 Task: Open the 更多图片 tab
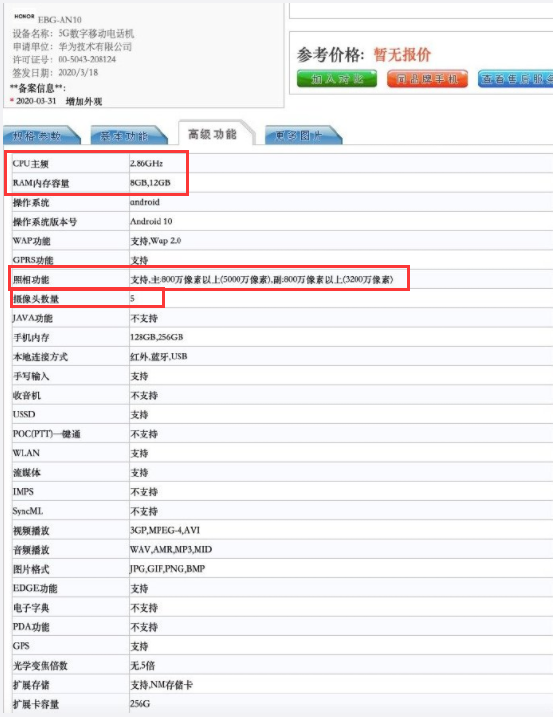[302, 135]
